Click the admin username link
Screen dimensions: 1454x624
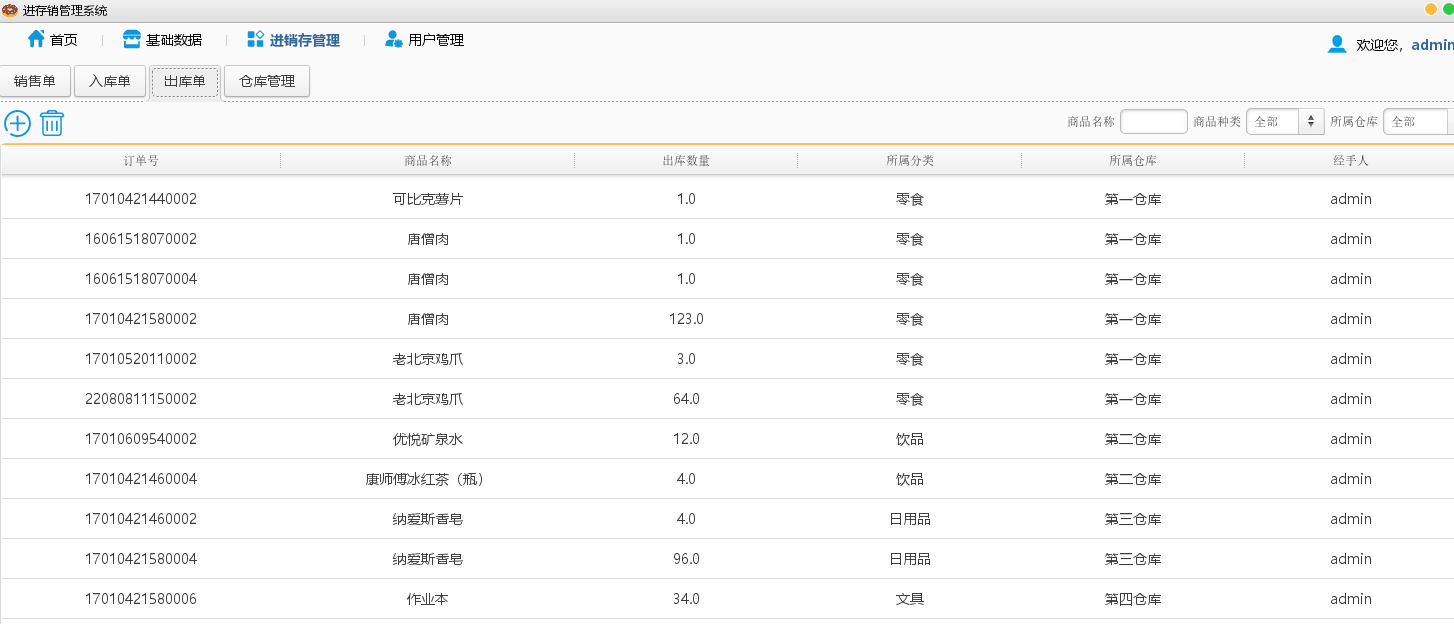[1432, 45]
